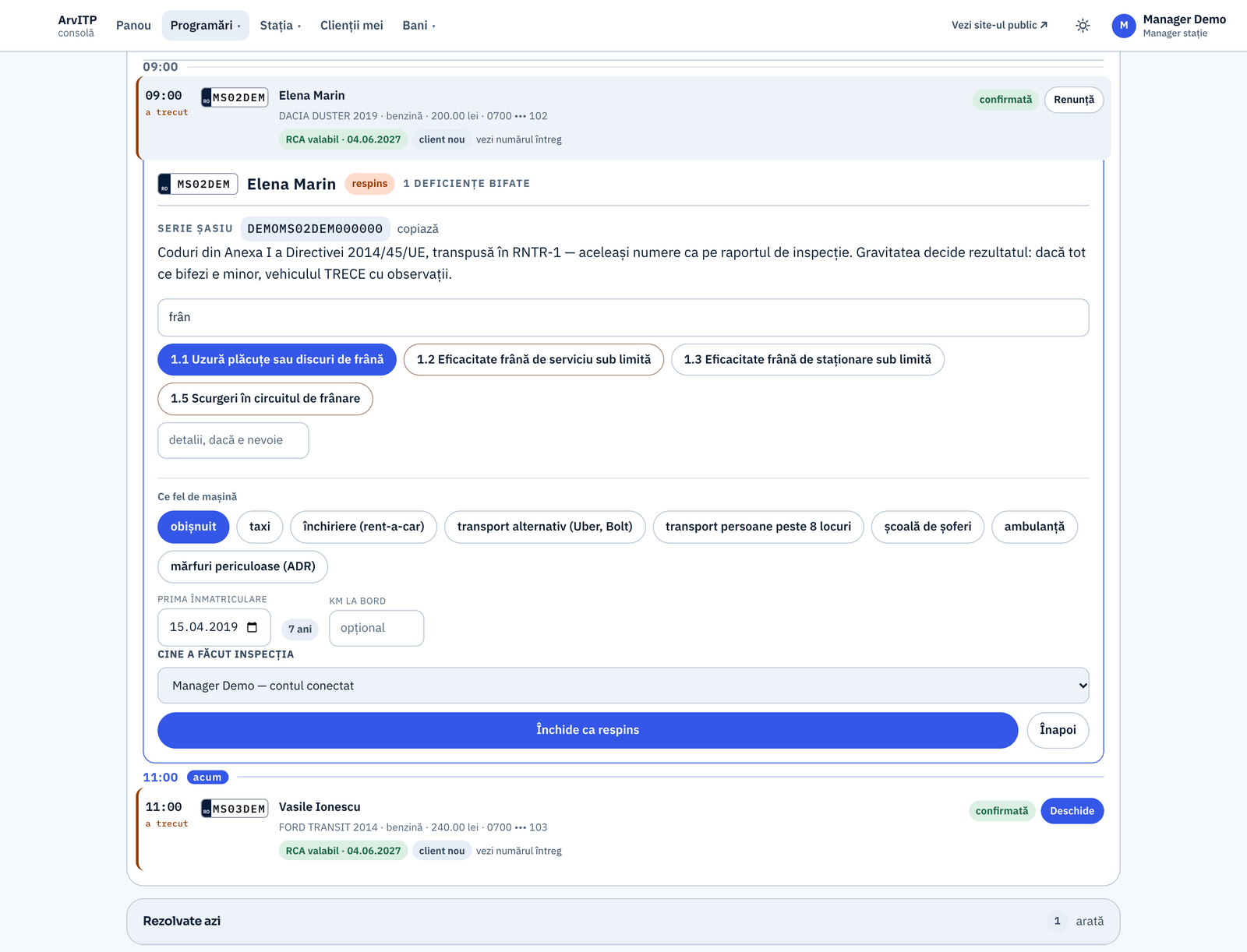Viewport: 1247px width, 952px height.
Task: Select deficiency 1.2 Eficacitate frână de serviciu
Action: (x=534, y=360)
